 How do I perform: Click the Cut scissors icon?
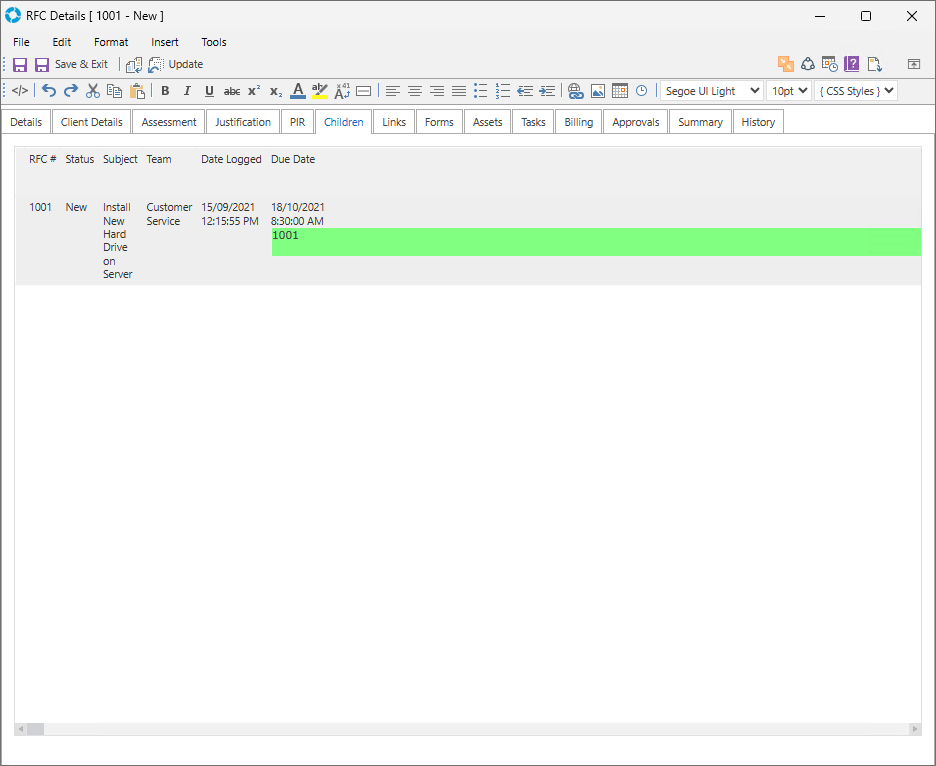[93, 91]
